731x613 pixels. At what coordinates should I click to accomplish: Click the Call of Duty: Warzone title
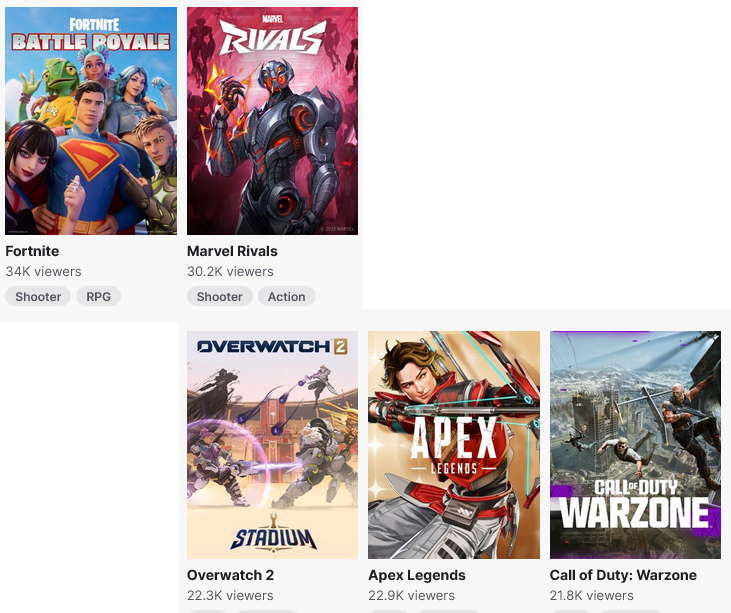point(623,575)
